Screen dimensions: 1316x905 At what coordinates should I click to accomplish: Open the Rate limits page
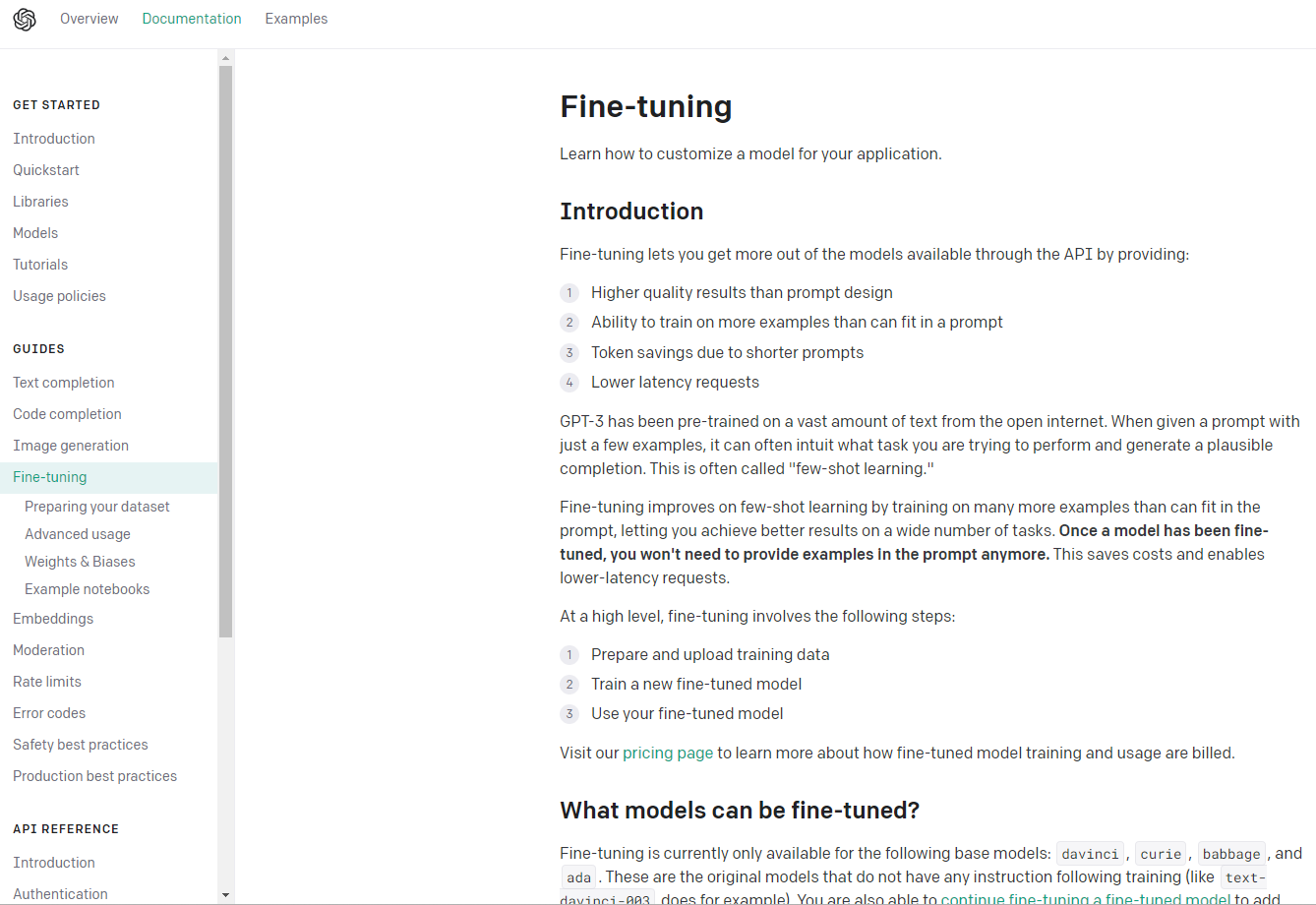(x=47, y=682)
